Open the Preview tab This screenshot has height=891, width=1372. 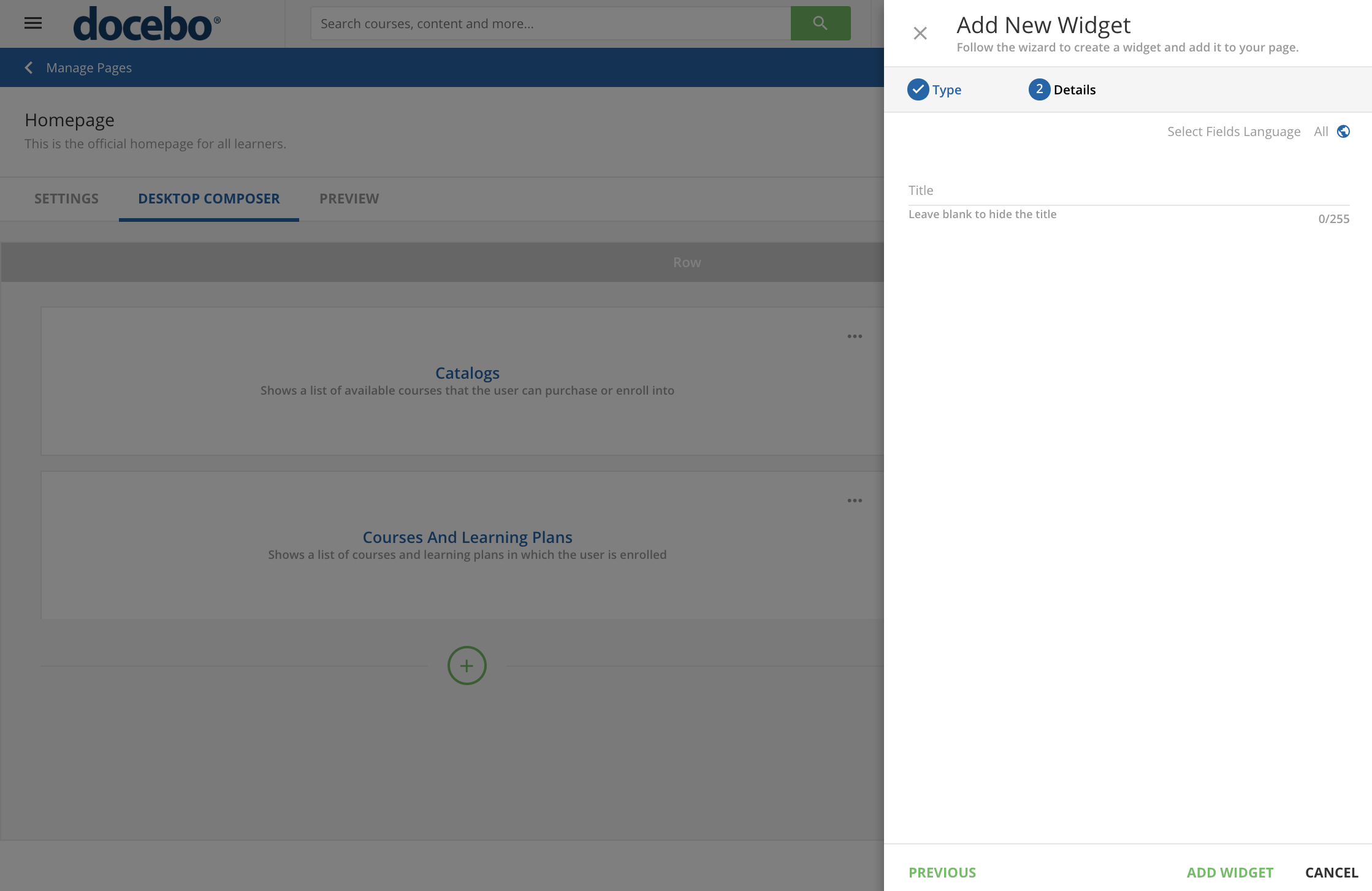[349, 199]
